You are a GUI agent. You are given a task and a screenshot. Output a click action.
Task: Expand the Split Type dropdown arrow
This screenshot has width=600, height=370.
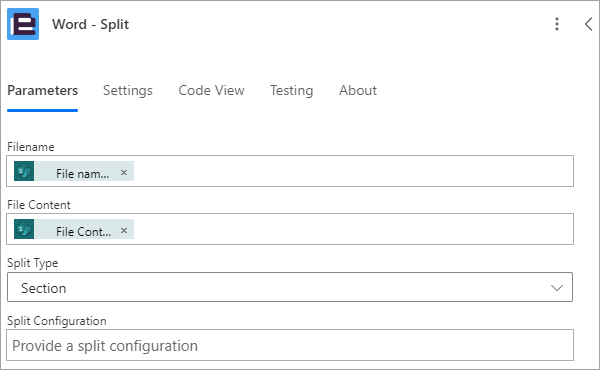point(556,288)
